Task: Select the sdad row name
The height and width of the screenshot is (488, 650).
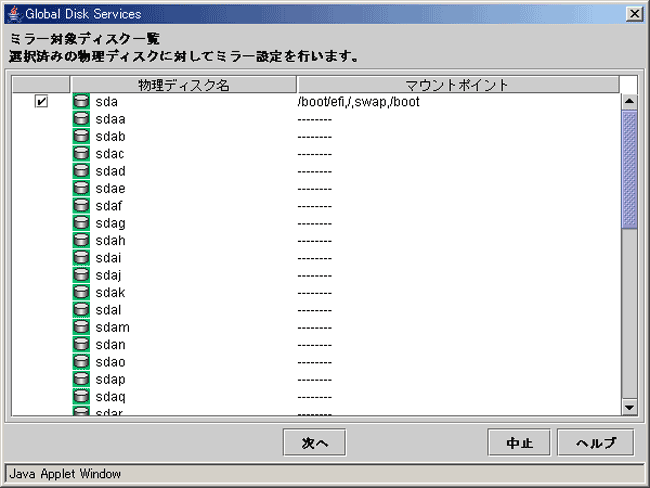Action: tap(110, 171)
